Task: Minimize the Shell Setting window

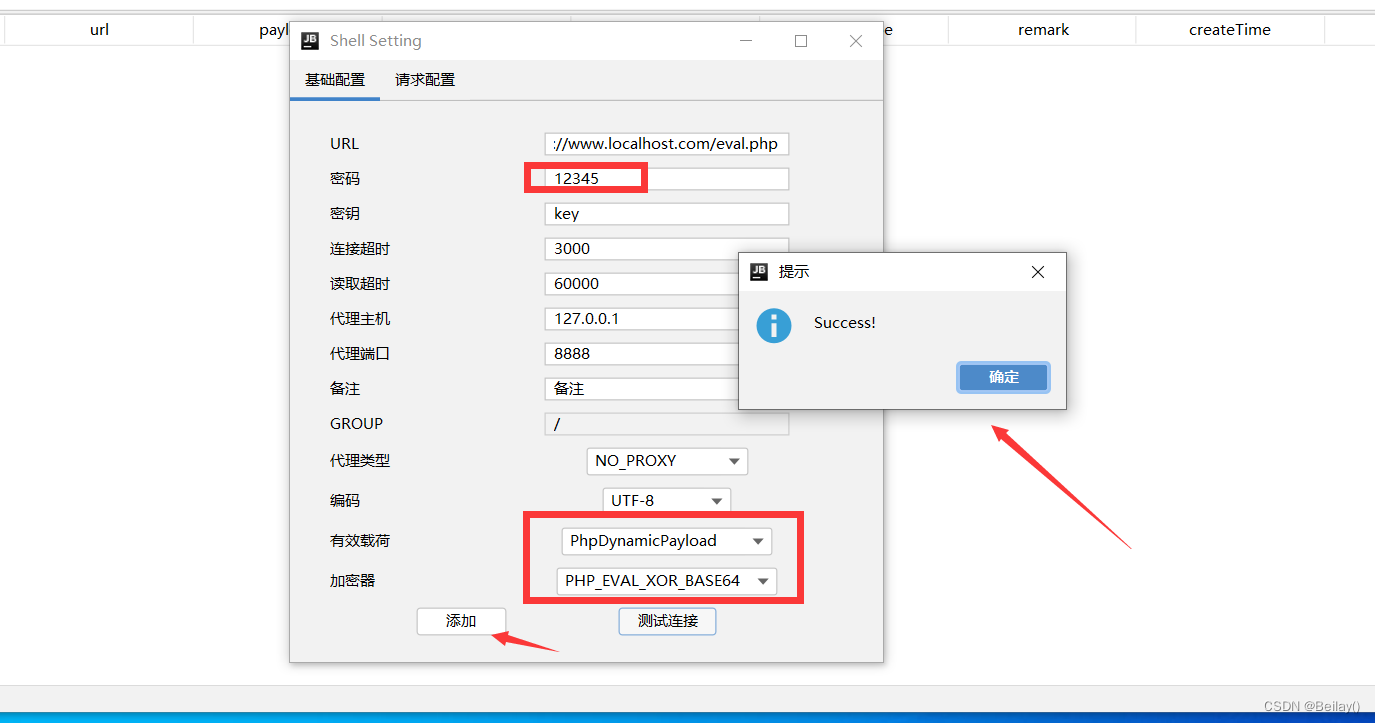Action: coord(747,41)
